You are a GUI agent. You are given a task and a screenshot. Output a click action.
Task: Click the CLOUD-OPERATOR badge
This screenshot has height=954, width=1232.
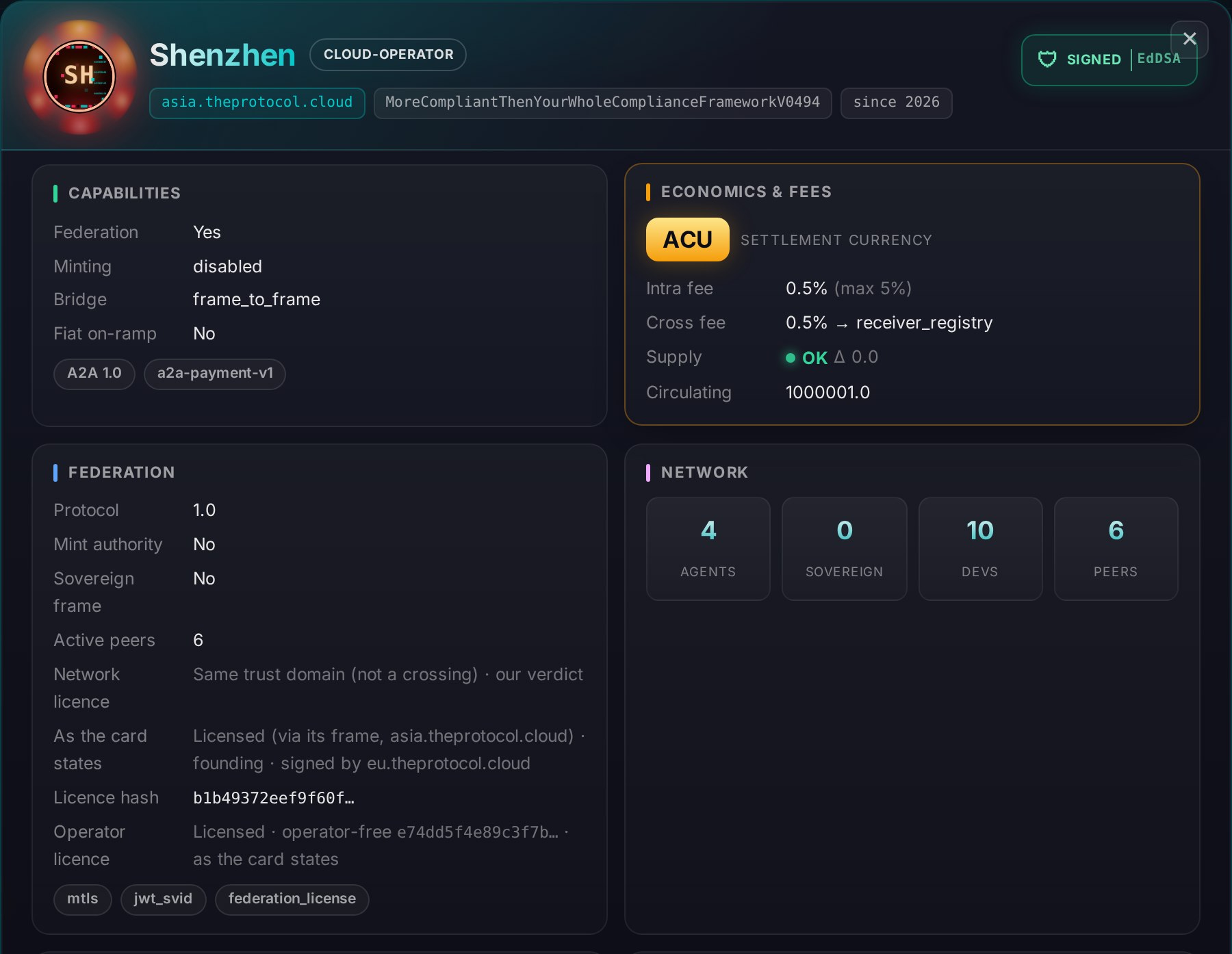[388, 55]
